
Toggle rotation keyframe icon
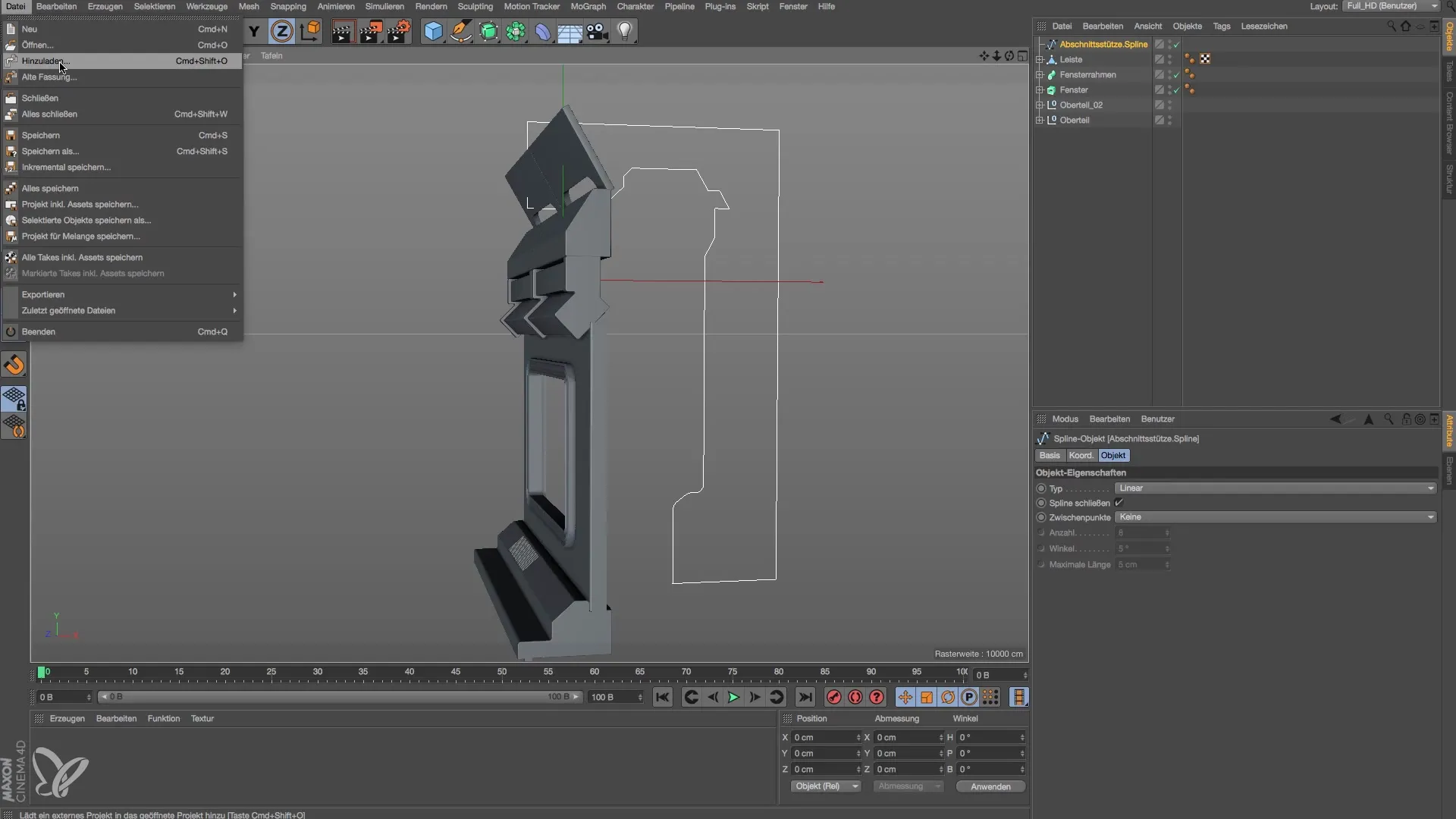[948, 697]
